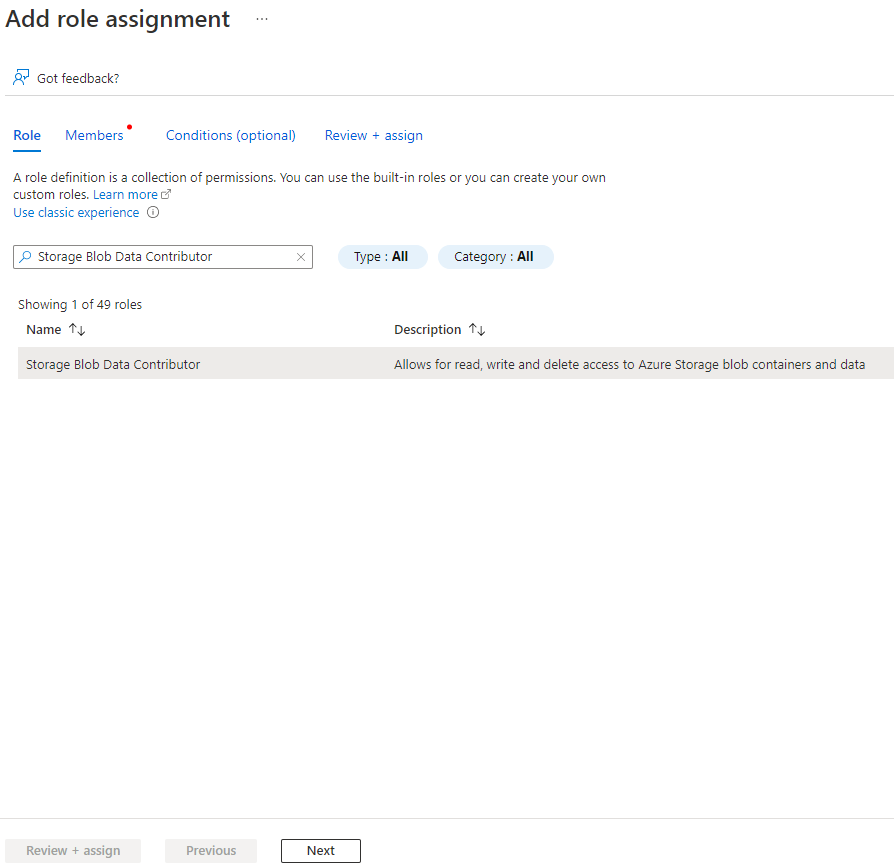Open the ellipsis more options menu
Viewport: 894px width, 867px height.
click(x=262, y=19)
